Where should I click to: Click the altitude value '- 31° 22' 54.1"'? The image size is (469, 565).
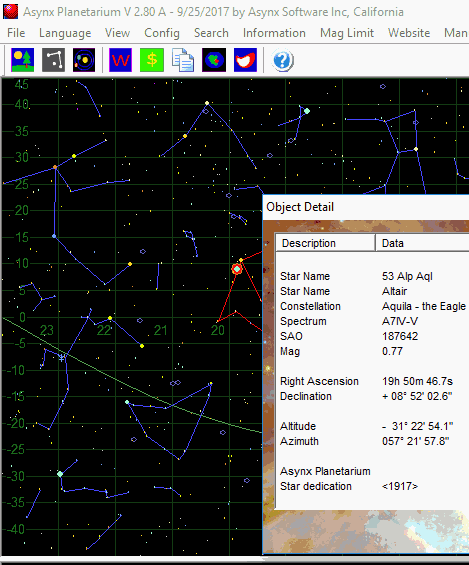417,426
